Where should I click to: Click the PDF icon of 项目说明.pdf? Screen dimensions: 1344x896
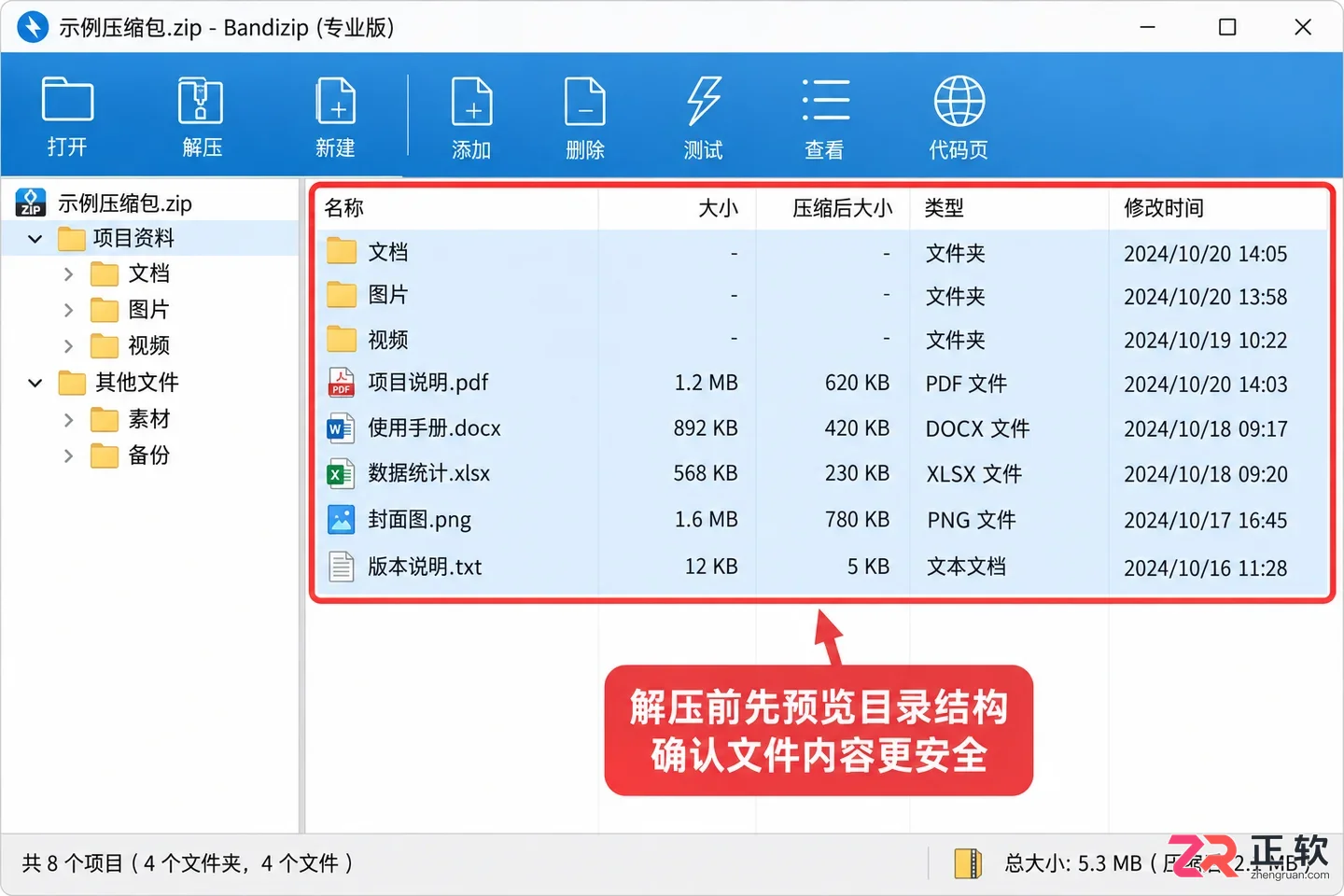point(341,383)
